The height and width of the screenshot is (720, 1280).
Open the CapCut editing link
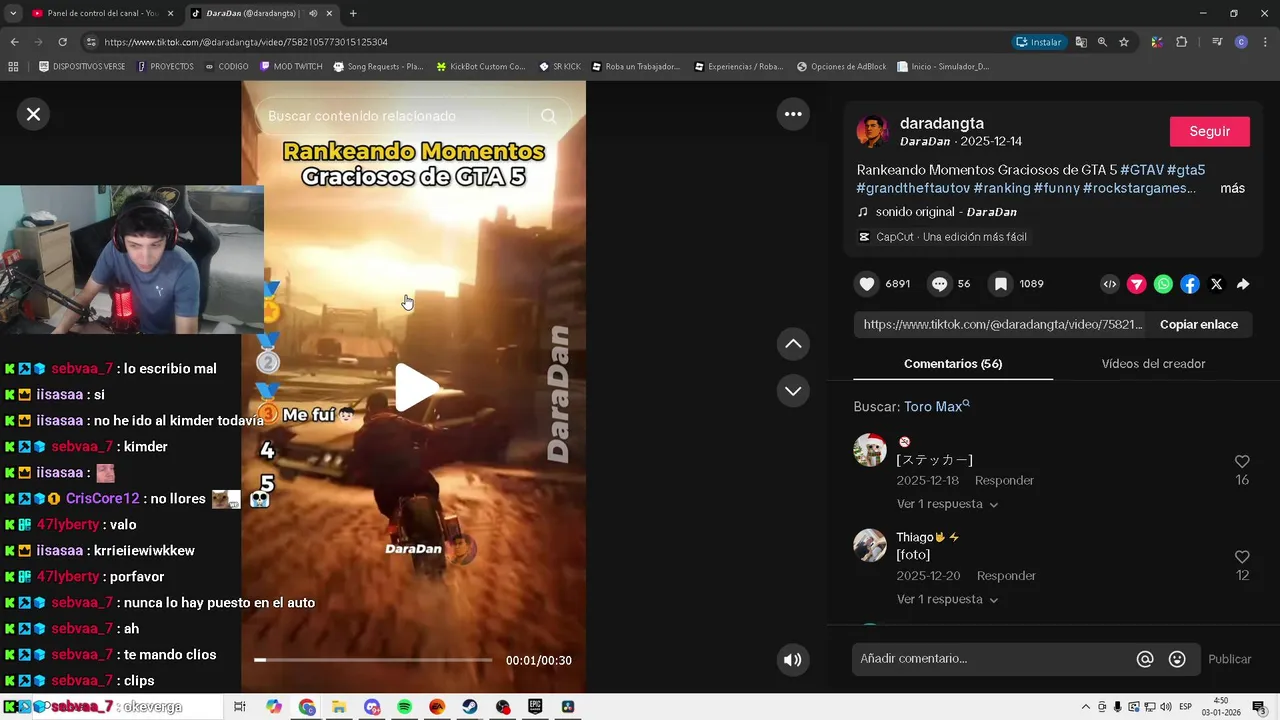(951, 237)
